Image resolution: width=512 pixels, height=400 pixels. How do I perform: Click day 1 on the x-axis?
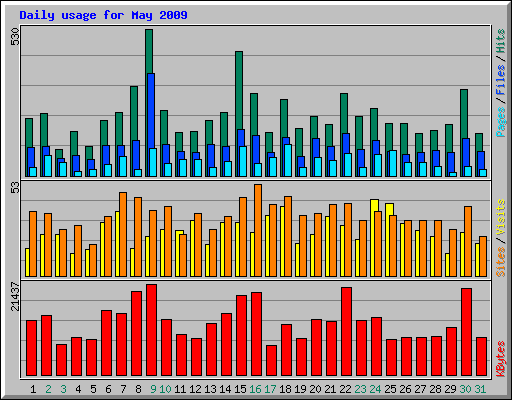click(x=33, y=389)
